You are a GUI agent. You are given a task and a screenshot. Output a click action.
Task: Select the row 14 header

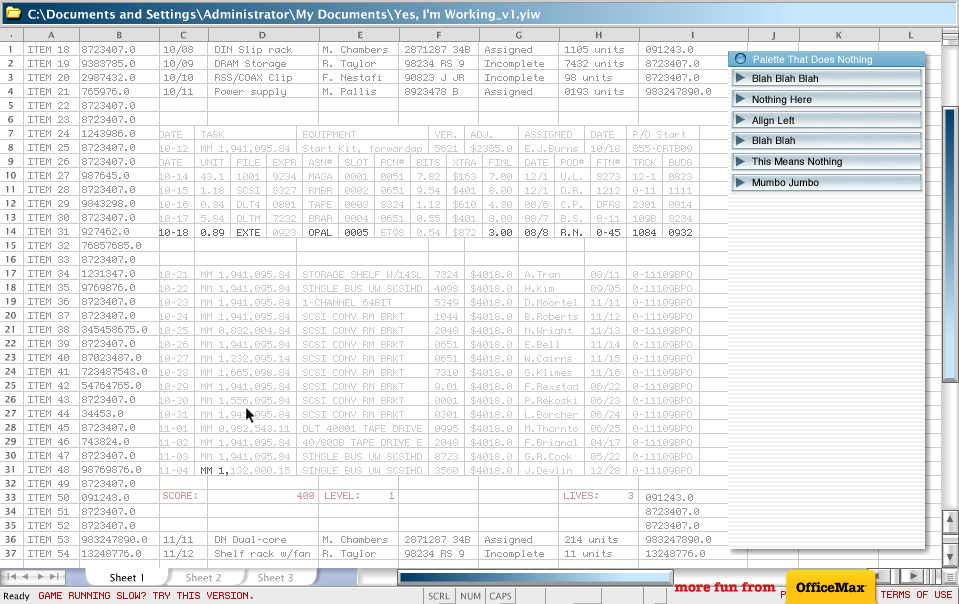point(11,231)
